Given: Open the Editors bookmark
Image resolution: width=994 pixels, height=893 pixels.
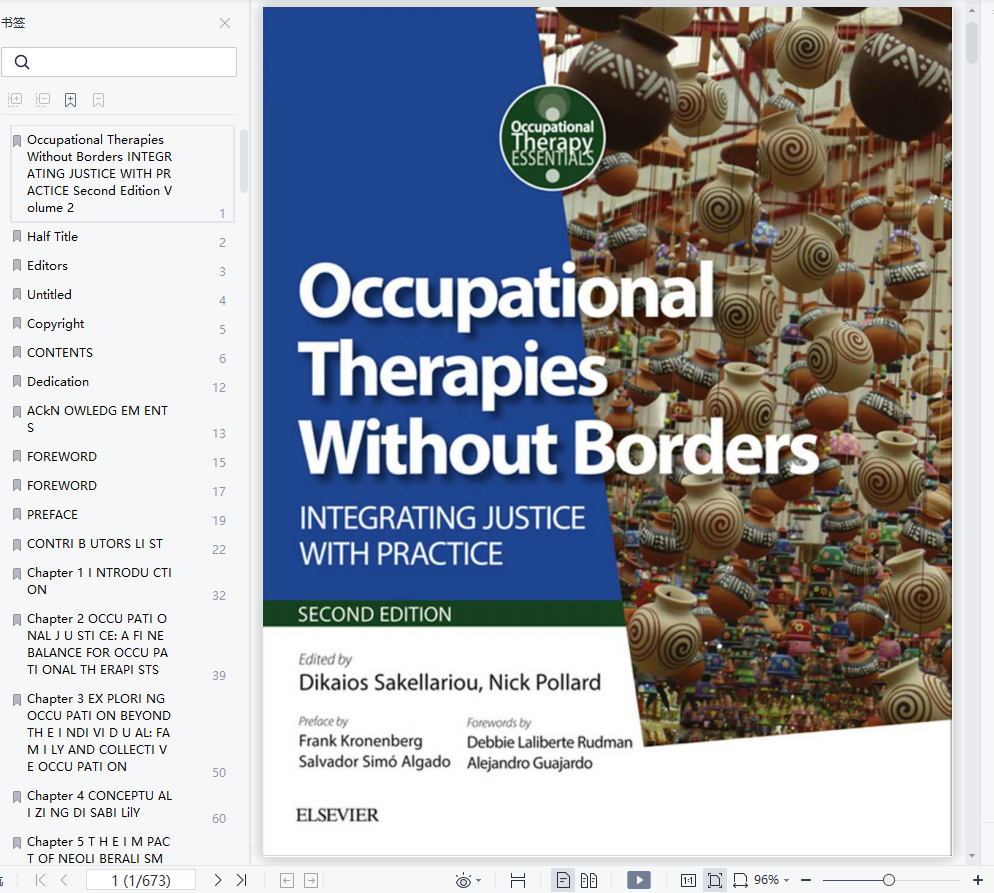Looking at the screenshot, I should pyautogui.click(x=48, y=266).
